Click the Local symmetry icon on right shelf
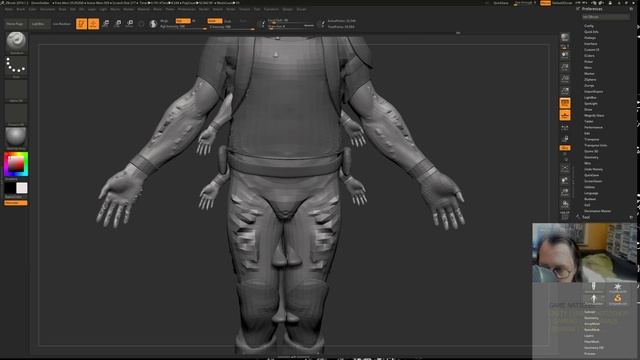Screen dimensions: 640x360 565,127
